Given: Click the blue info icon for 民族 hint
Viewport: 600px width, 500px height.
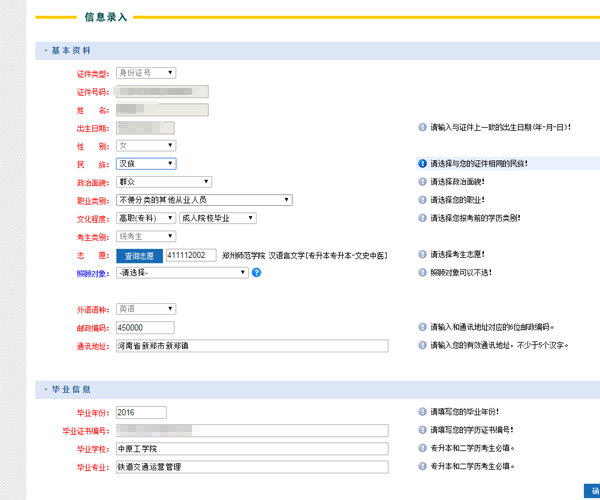Looking at the screenshot, I should 422,164.
